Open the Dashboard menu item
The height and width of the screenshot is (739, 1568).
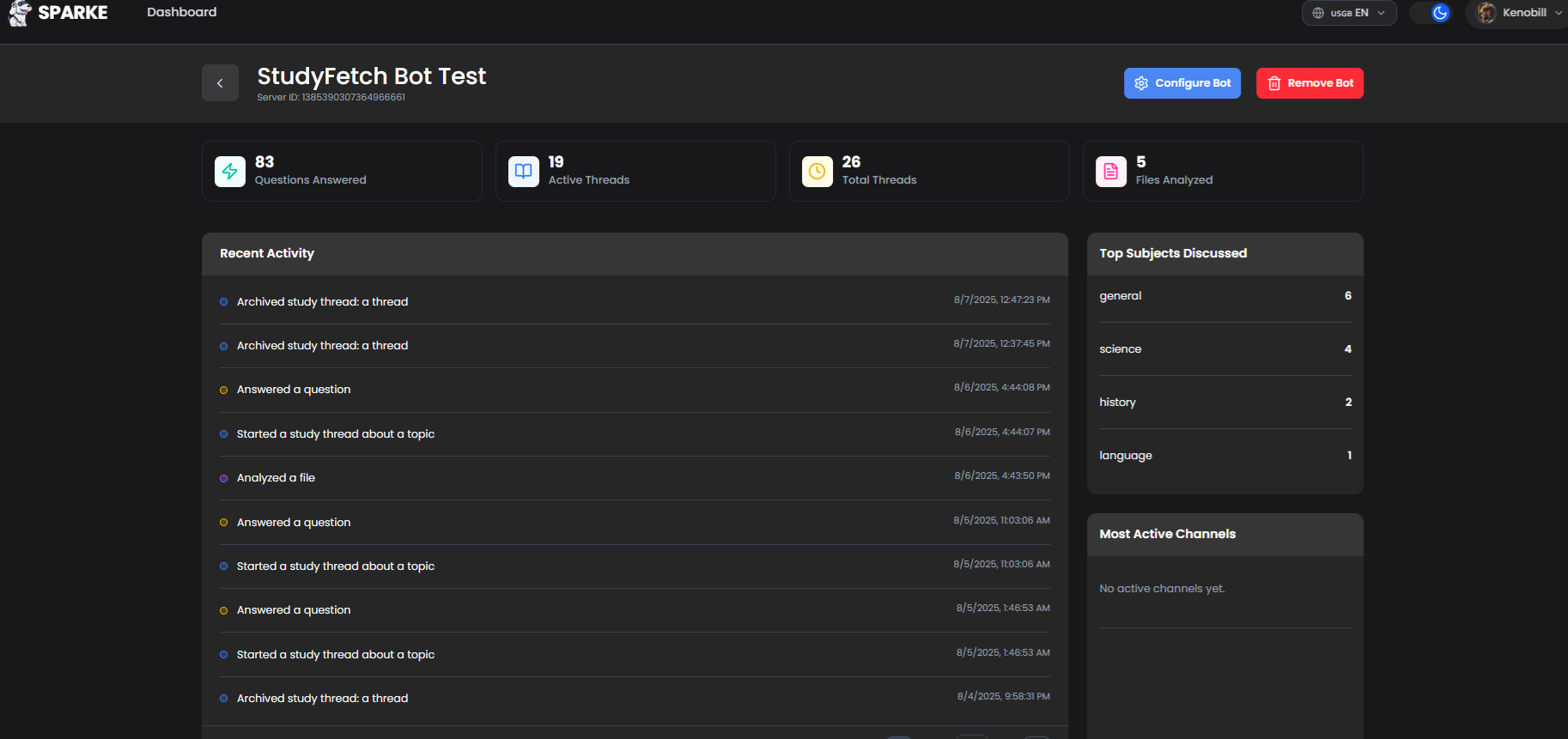(x=181, y=12)
